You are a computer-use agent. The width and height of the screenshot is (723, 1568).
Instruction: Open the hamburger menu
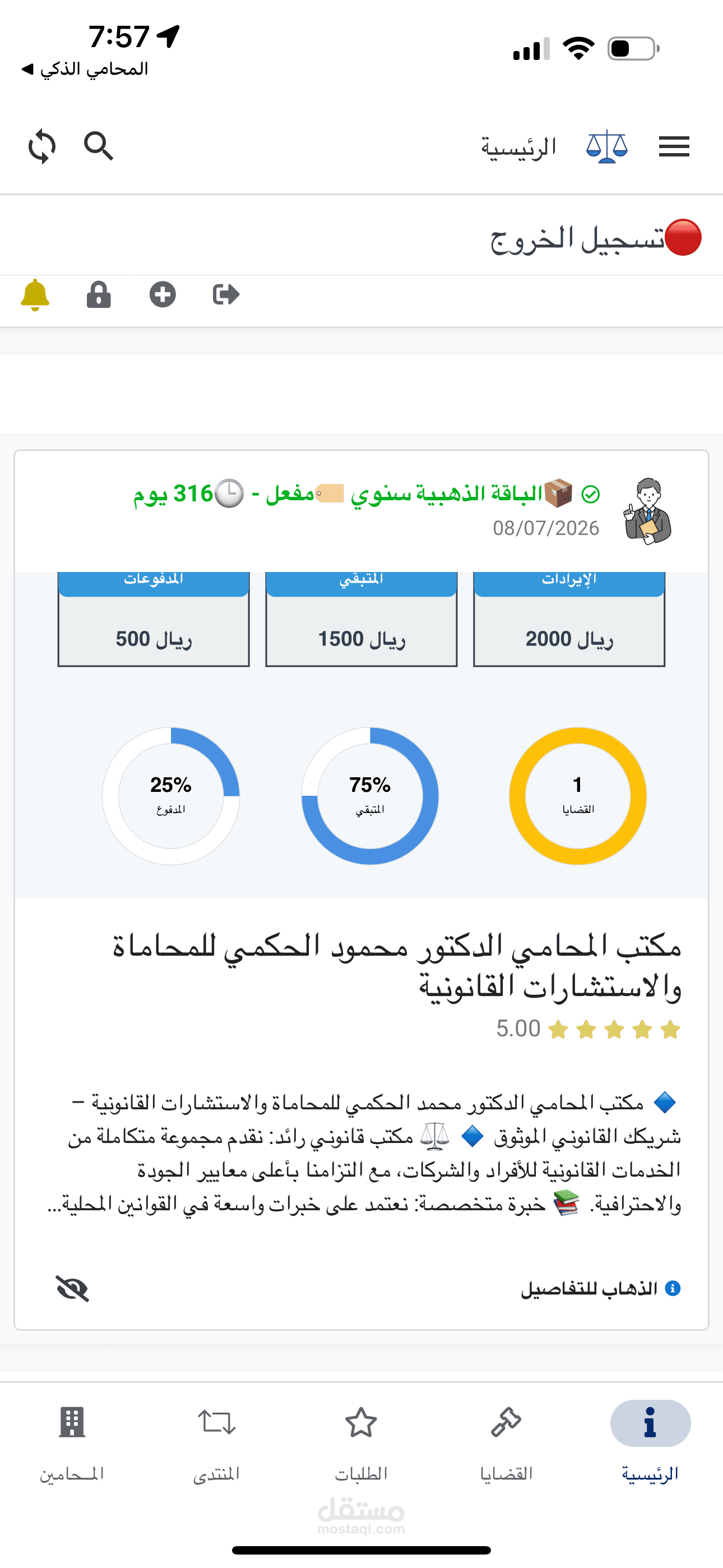click(674, 147)
